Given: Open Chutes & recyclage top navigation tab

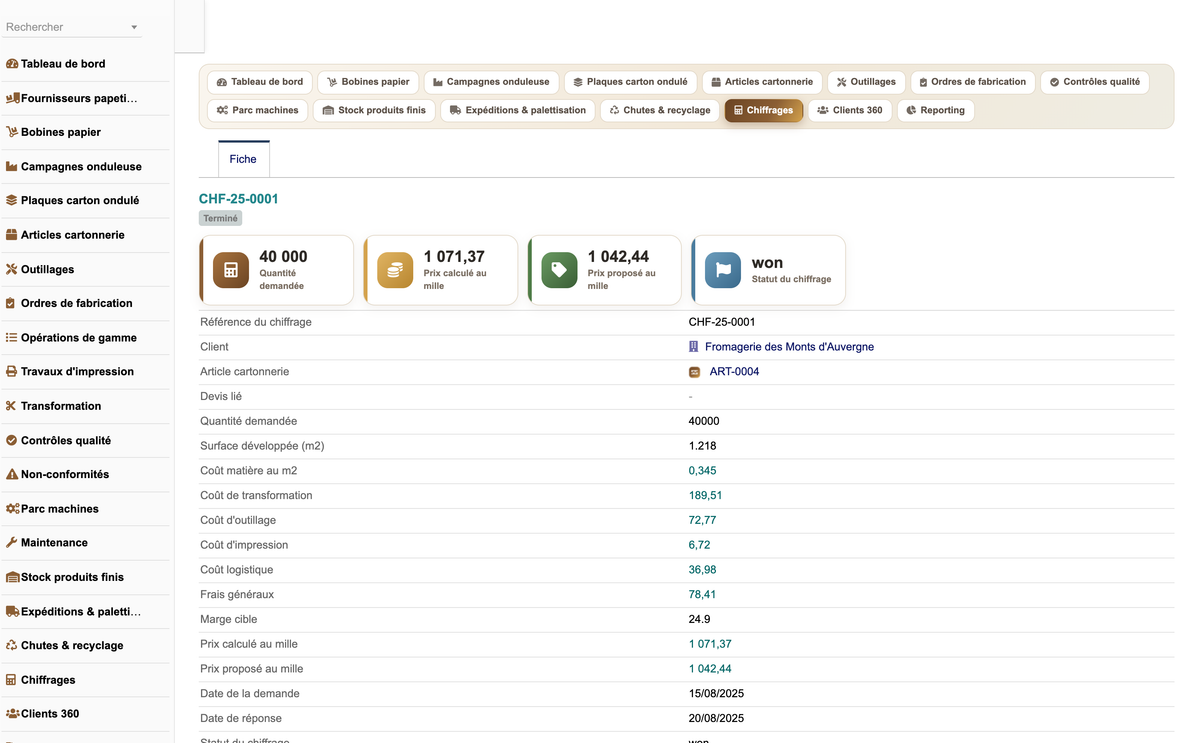Looking at the screenshot, I should pos(660,110).
